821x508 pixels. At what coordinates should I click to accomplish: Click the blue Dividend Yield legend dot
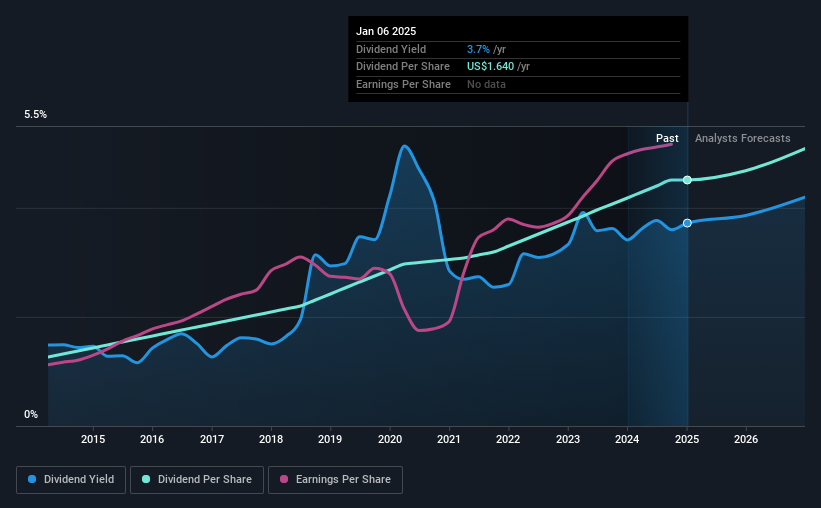coord(32,479)
